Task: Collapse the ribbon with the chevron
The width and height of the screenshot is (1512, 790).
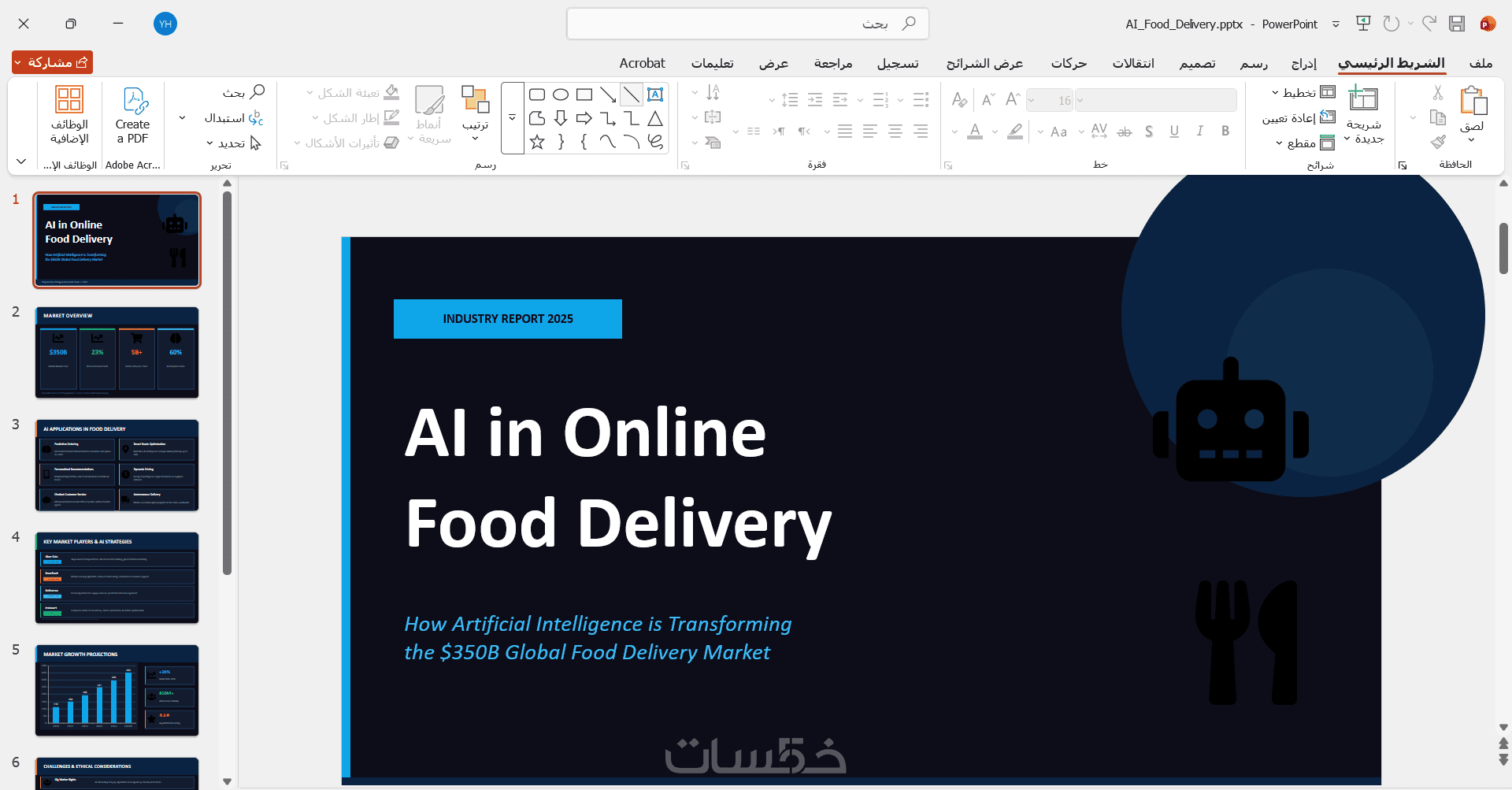Action: click(21, 161)
